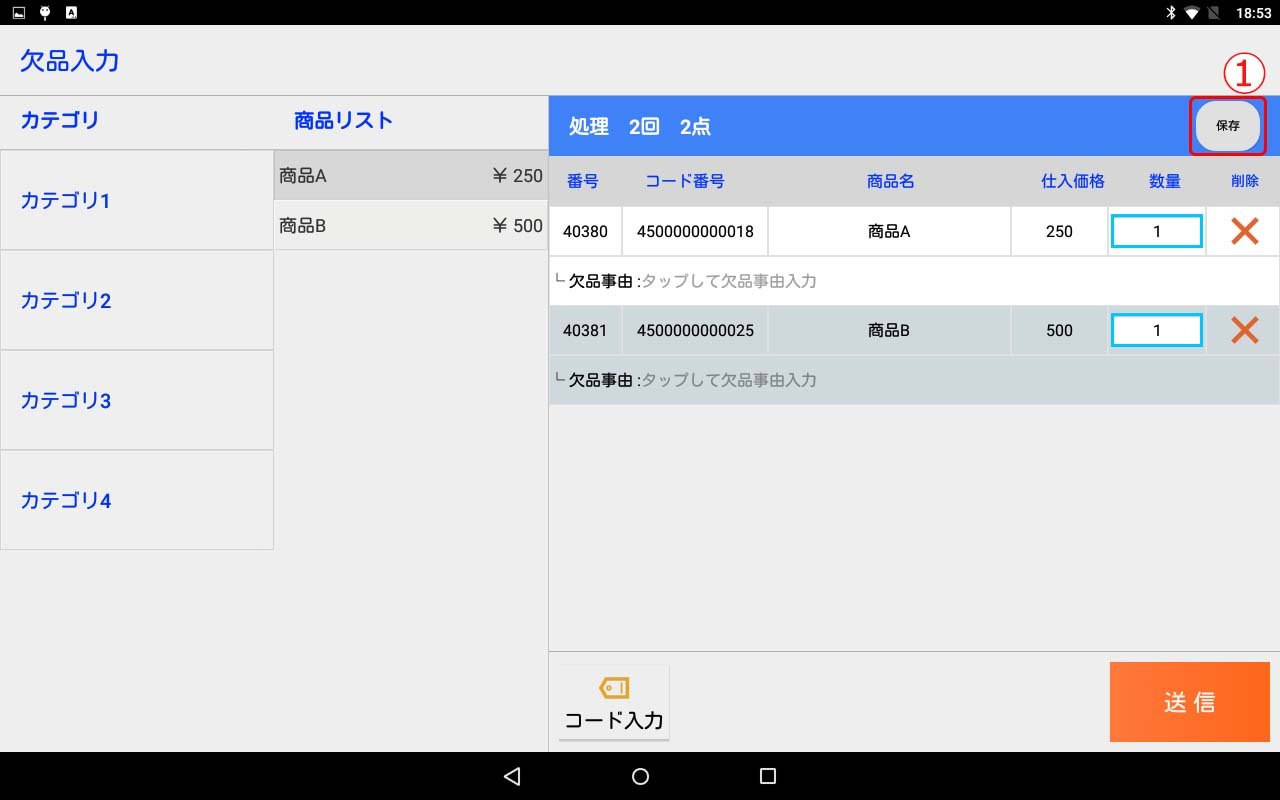
Task: Click the カテゴリ heading
Action: click(60, 121)
